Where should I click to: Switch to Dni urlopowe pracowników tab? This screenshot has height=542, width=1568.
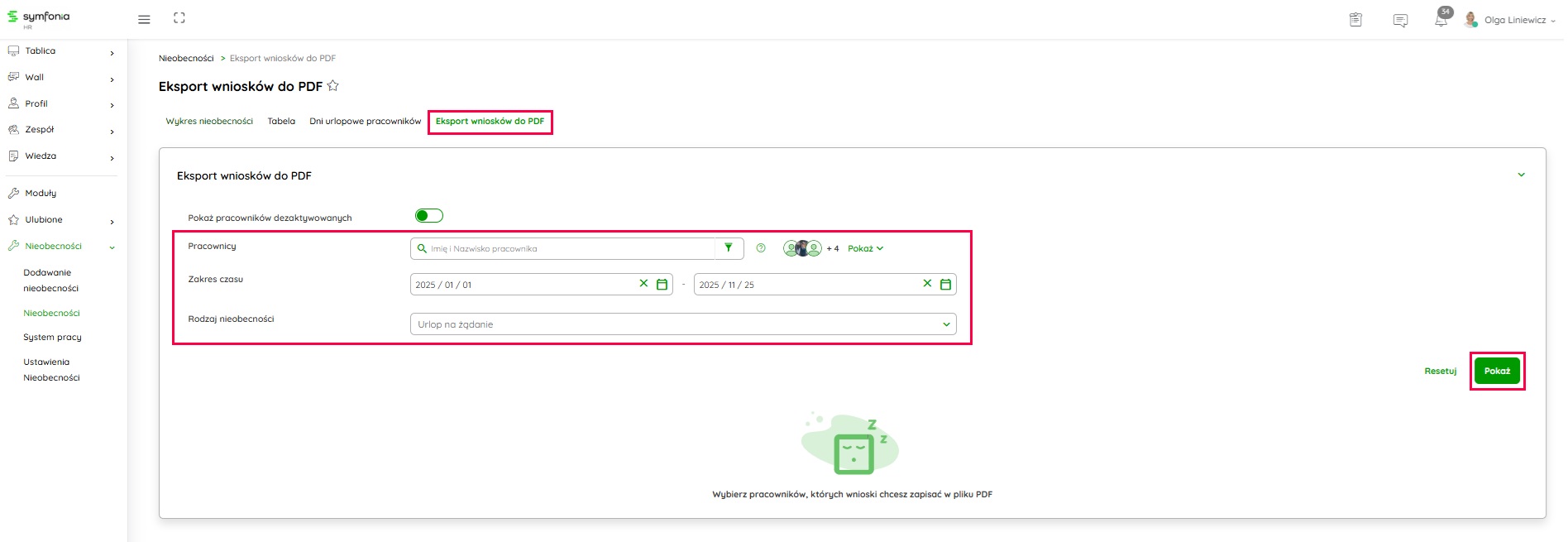tap(365, 122)
